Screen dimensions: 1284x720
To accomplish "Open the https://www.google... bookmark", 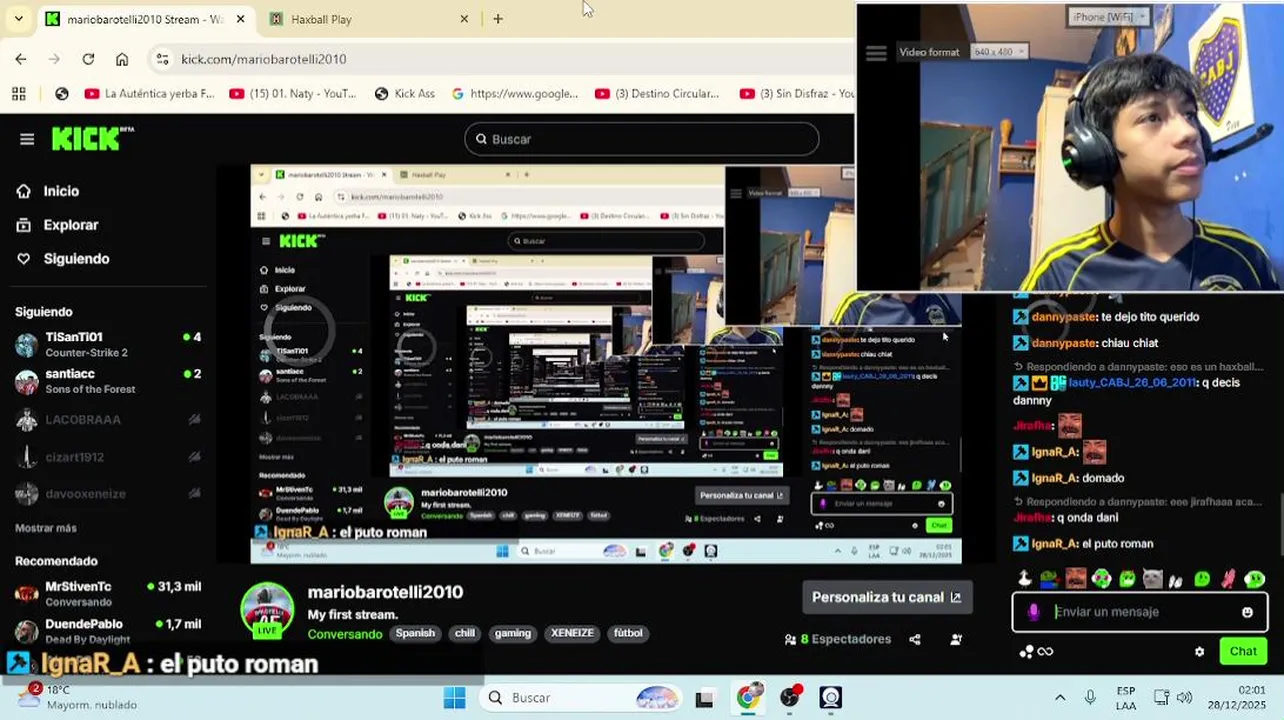I will click(x=515, y=94).
